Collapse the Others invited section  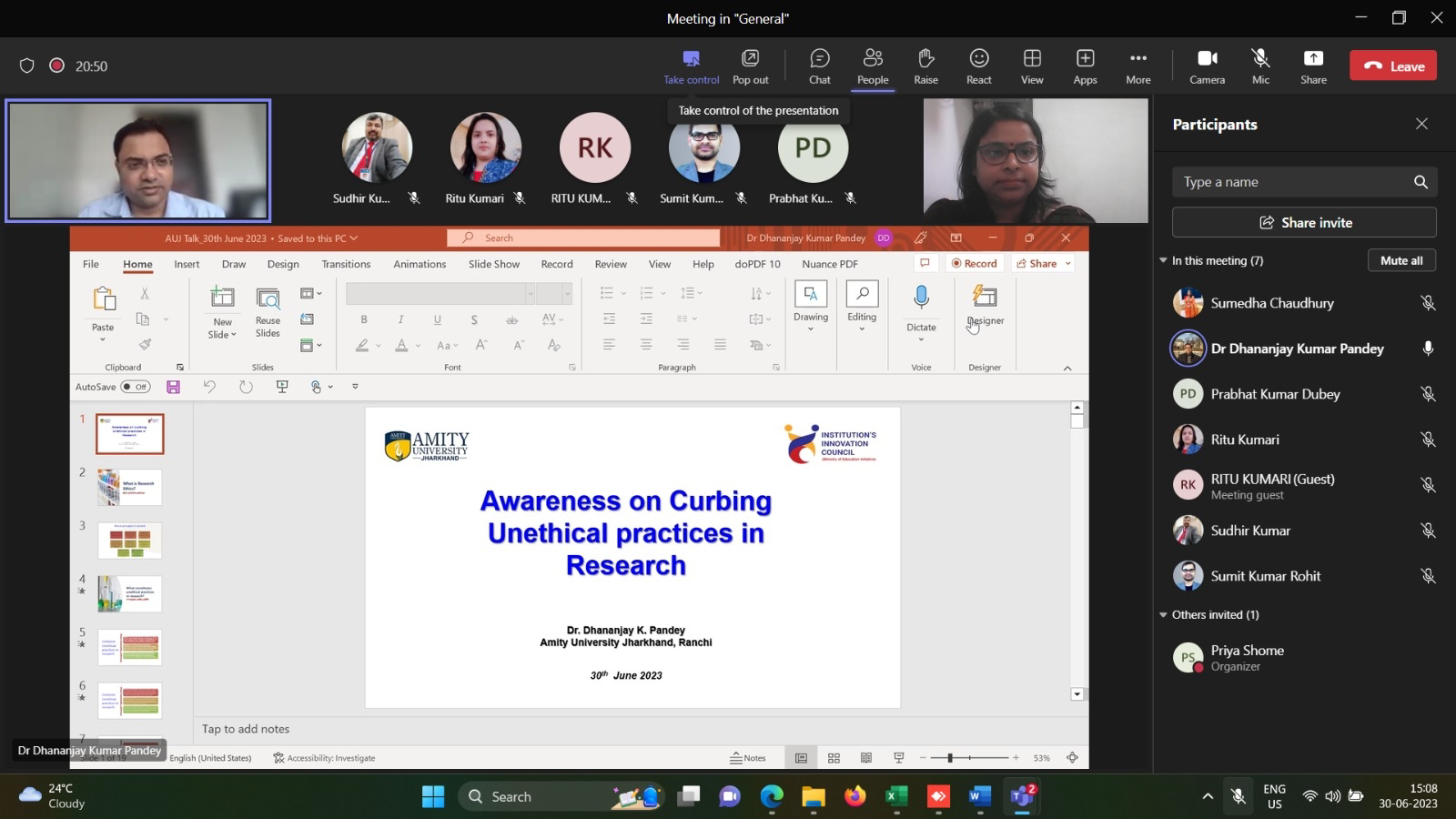1163,615
